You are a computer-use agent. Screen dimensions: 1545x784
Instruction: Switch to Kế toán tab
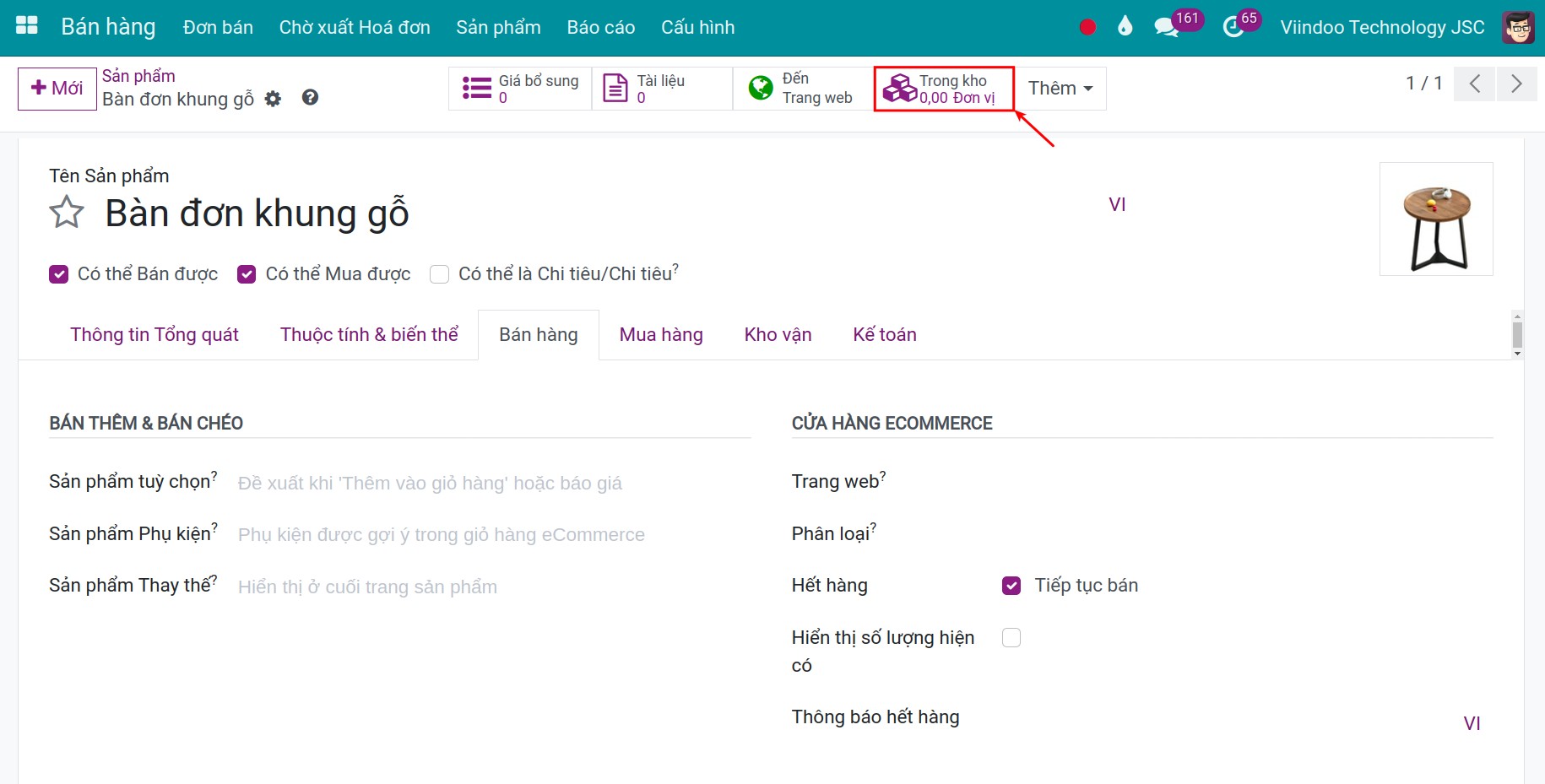pos(885,334)
